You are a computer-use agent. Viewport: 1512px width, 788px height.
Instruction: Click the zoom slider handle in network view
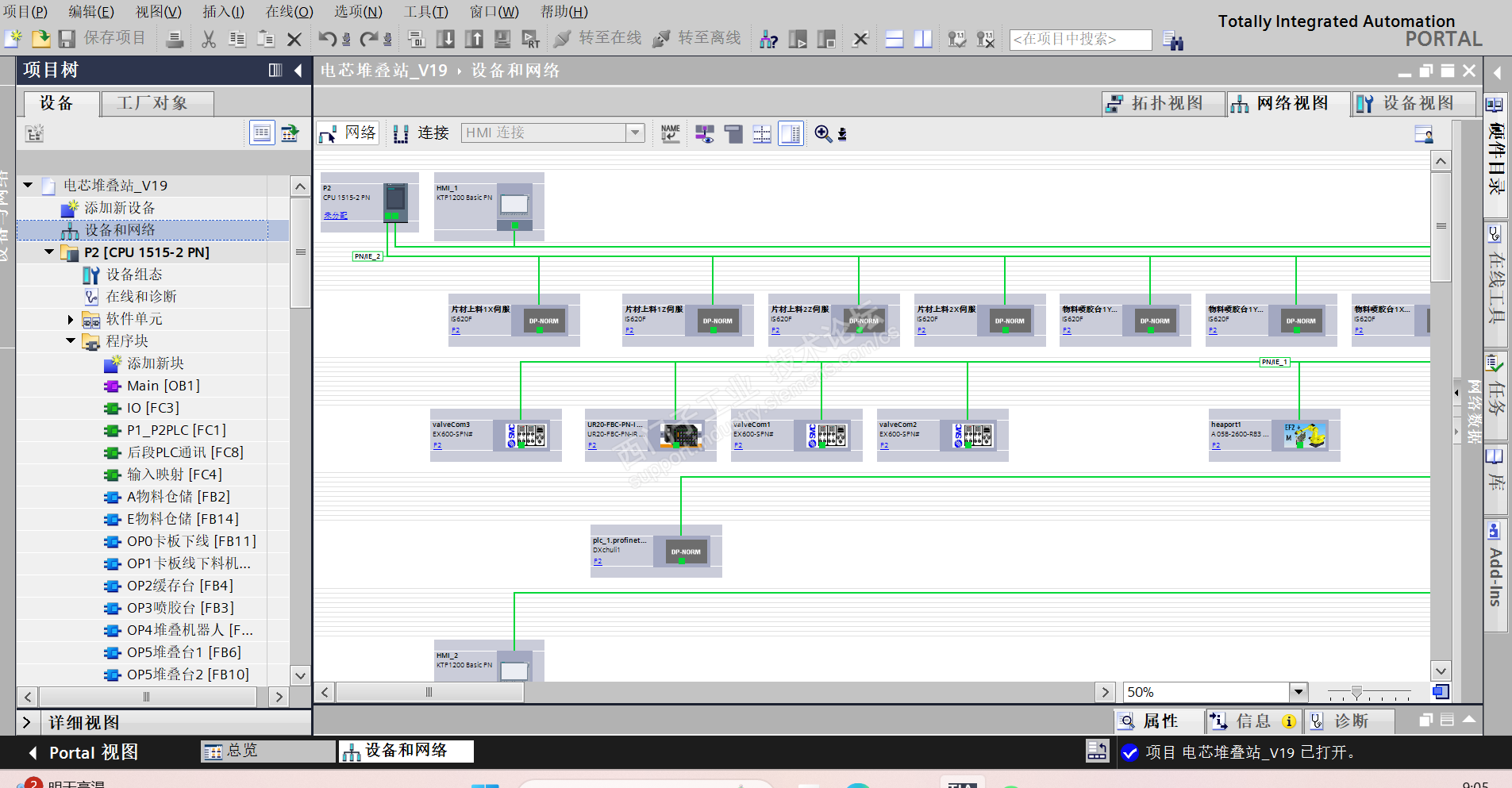(1356, 693)
